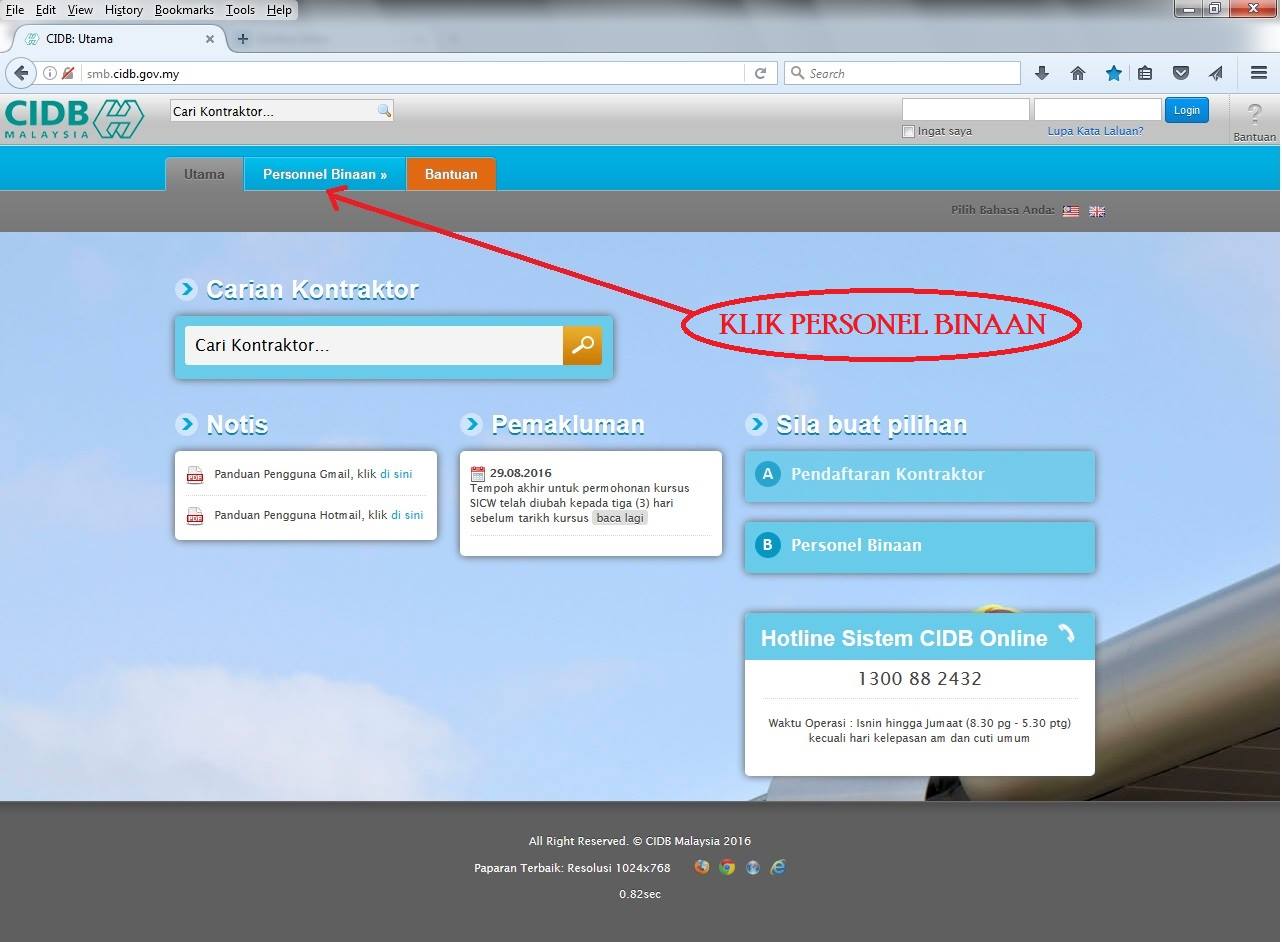
Task: Click the orange search button under Carian Kontraktor
Action: click(x=582, y=345)
